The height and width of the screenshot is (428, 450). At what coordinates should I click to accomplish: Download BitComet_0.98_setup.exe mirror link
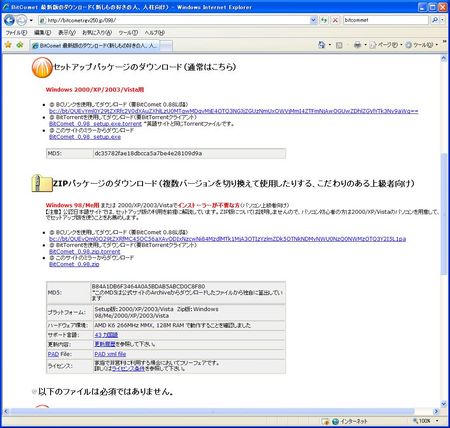pyautogui.click(x=85, y=137)
